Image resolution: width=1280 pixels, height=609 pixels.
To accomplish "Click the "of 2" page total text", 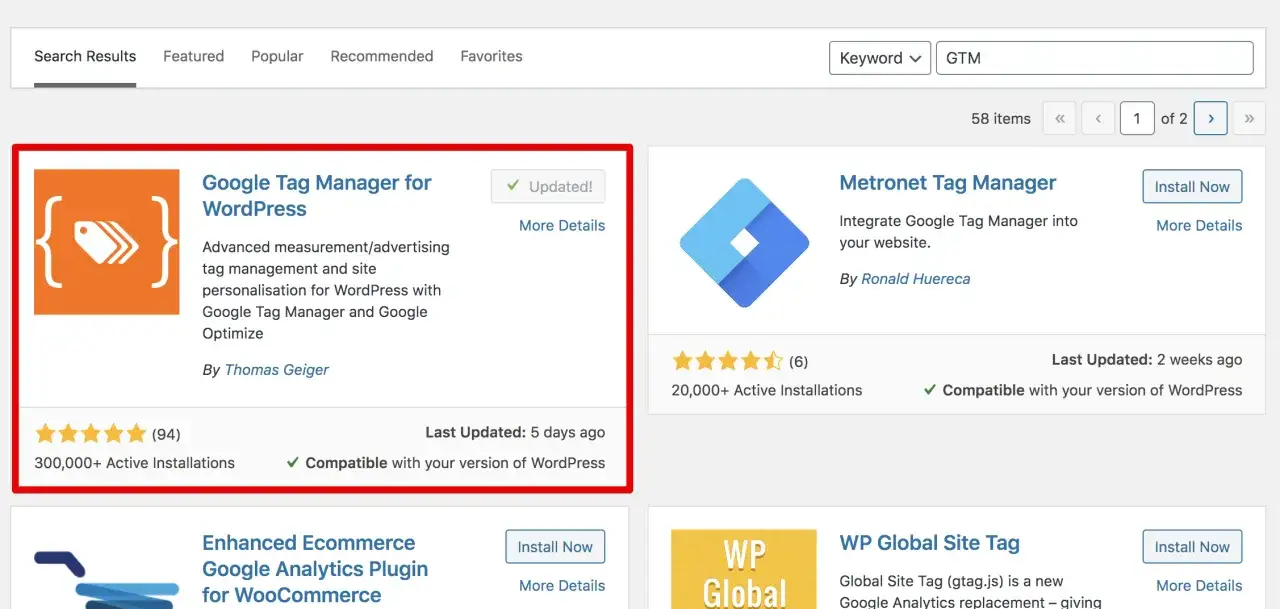I will click(x=1174, y=118).
